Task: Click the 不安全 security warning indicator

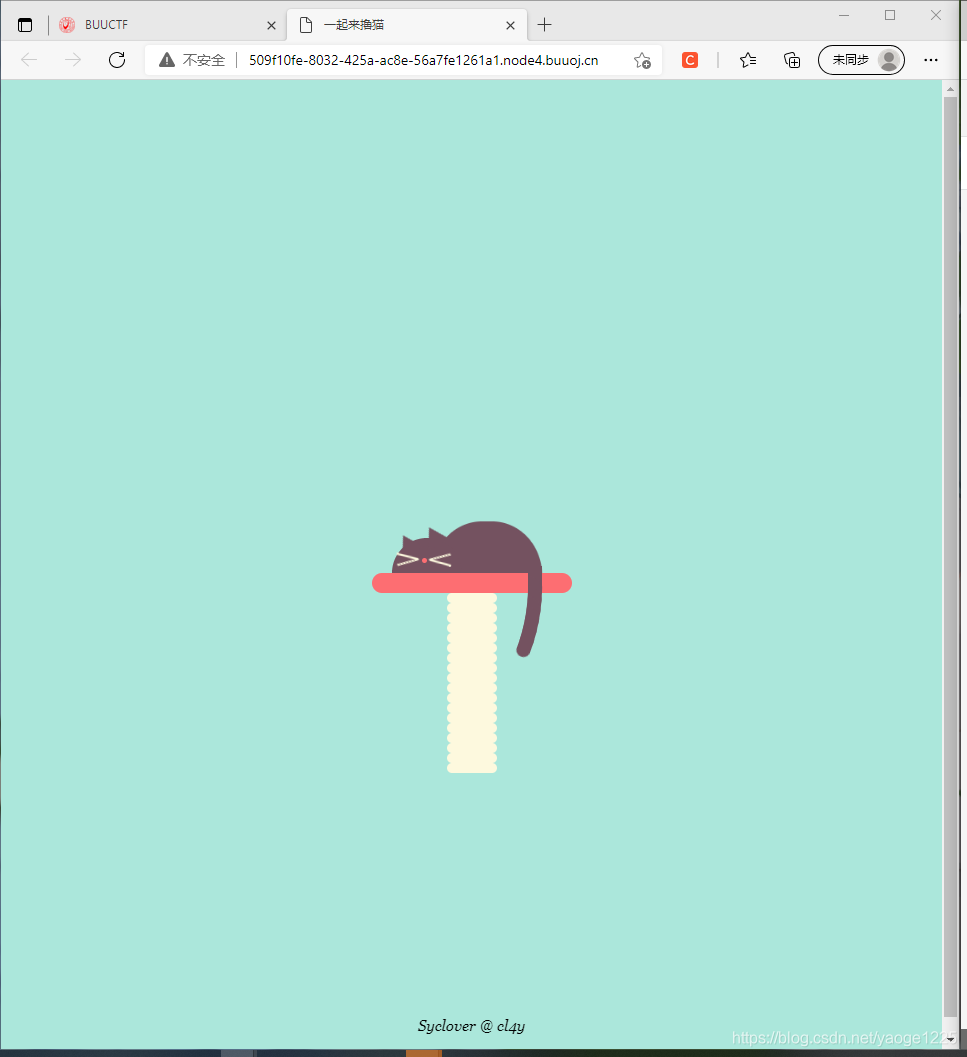Action: click(192, 60)
